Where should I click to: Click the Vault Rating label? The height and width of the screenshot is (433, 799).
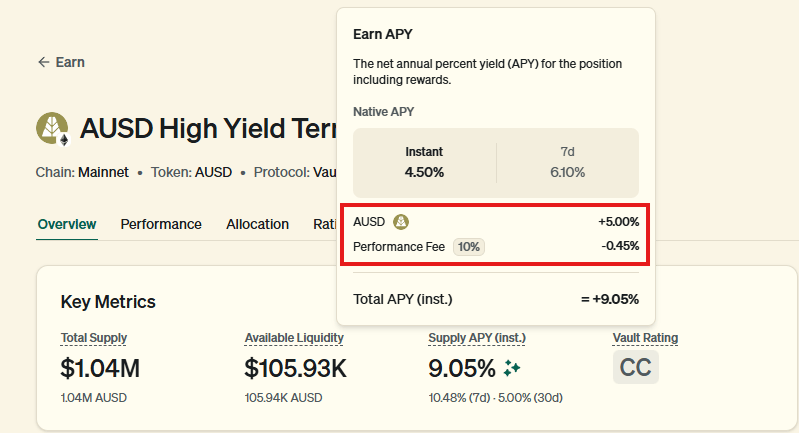tap(645, 338)
